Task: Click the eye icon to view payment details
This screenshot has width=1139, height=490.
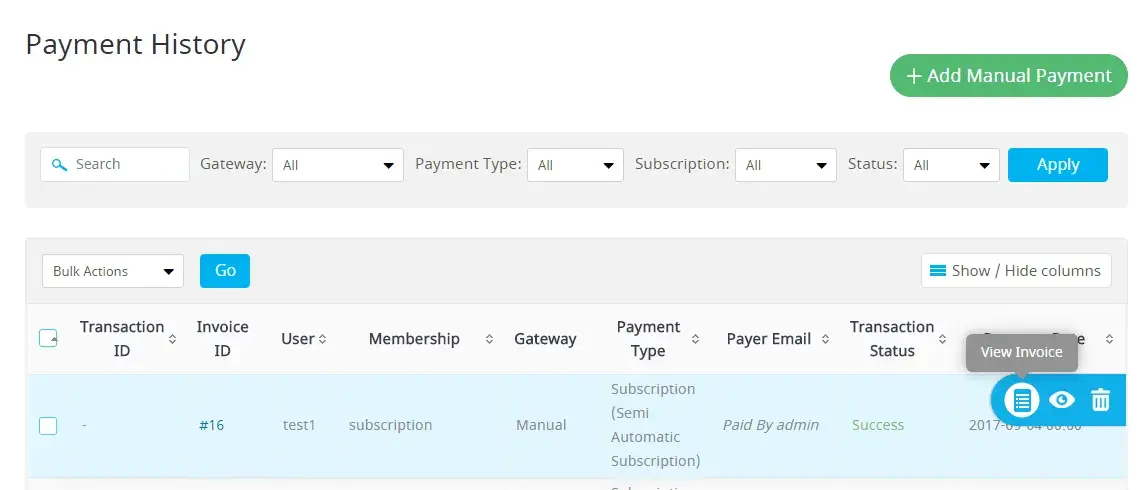Action: click(x=1061, y=401)
